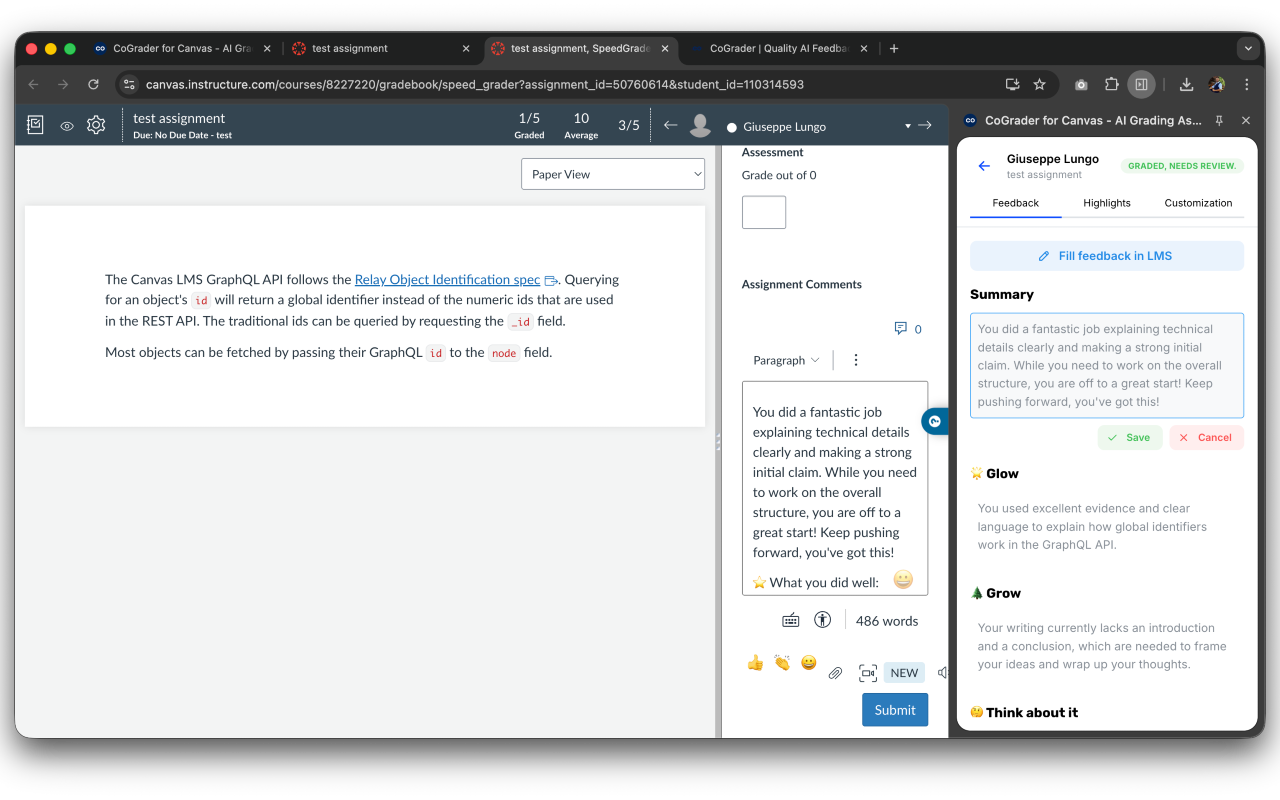Close the CoGrader side panel
Screen dimensions: 1280x800
1246,120
